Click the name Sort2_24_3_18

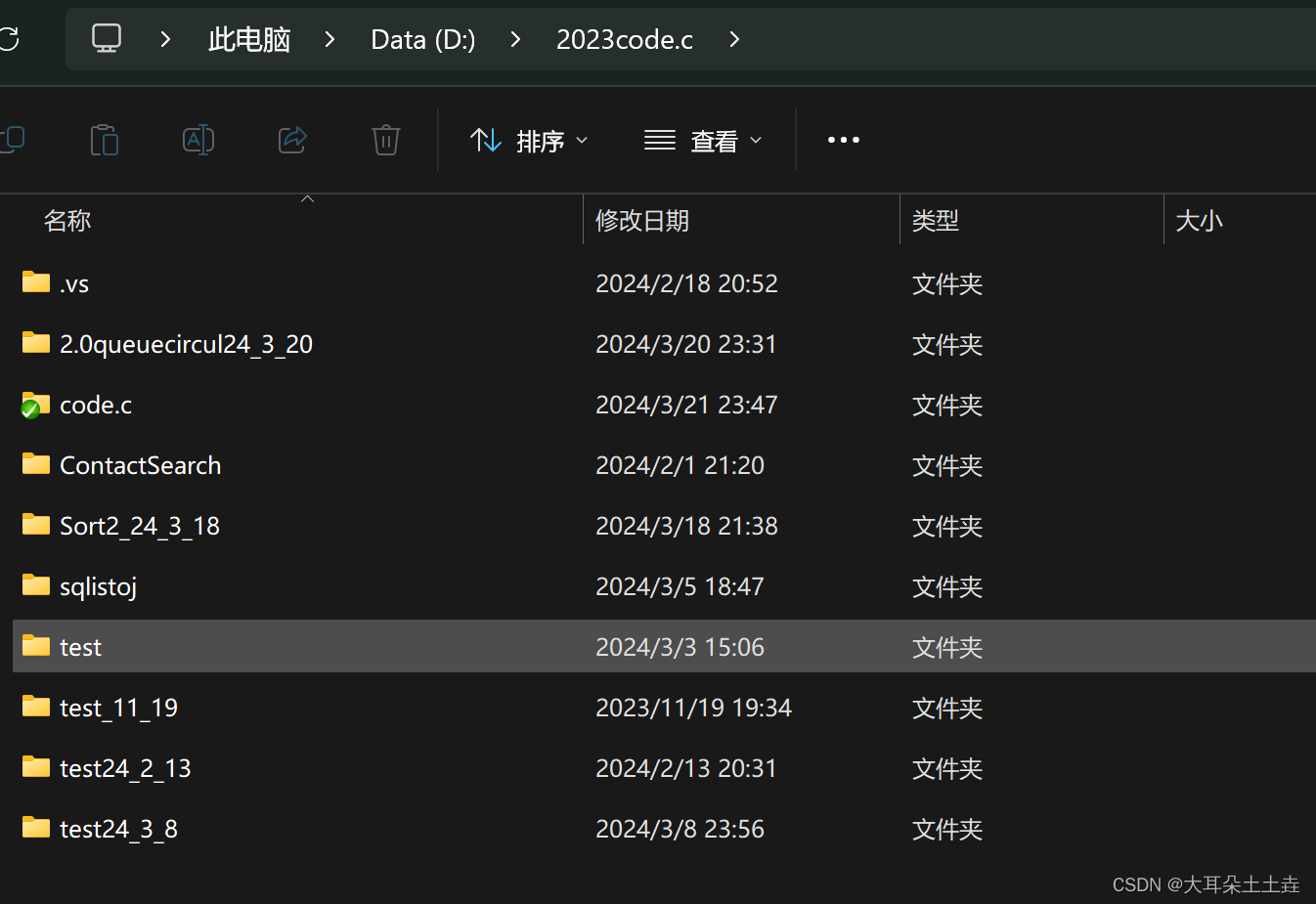(140, 527)
